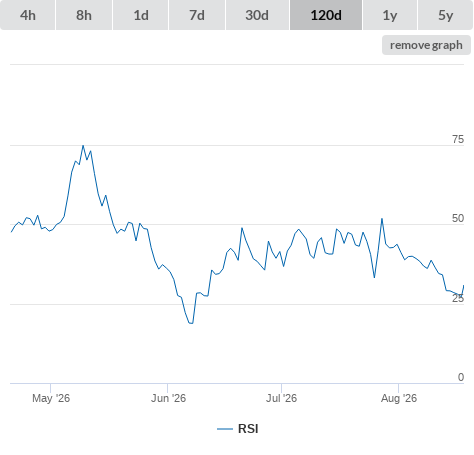Click the May '26 axis label
474x455 pixels.
[51, 398]
